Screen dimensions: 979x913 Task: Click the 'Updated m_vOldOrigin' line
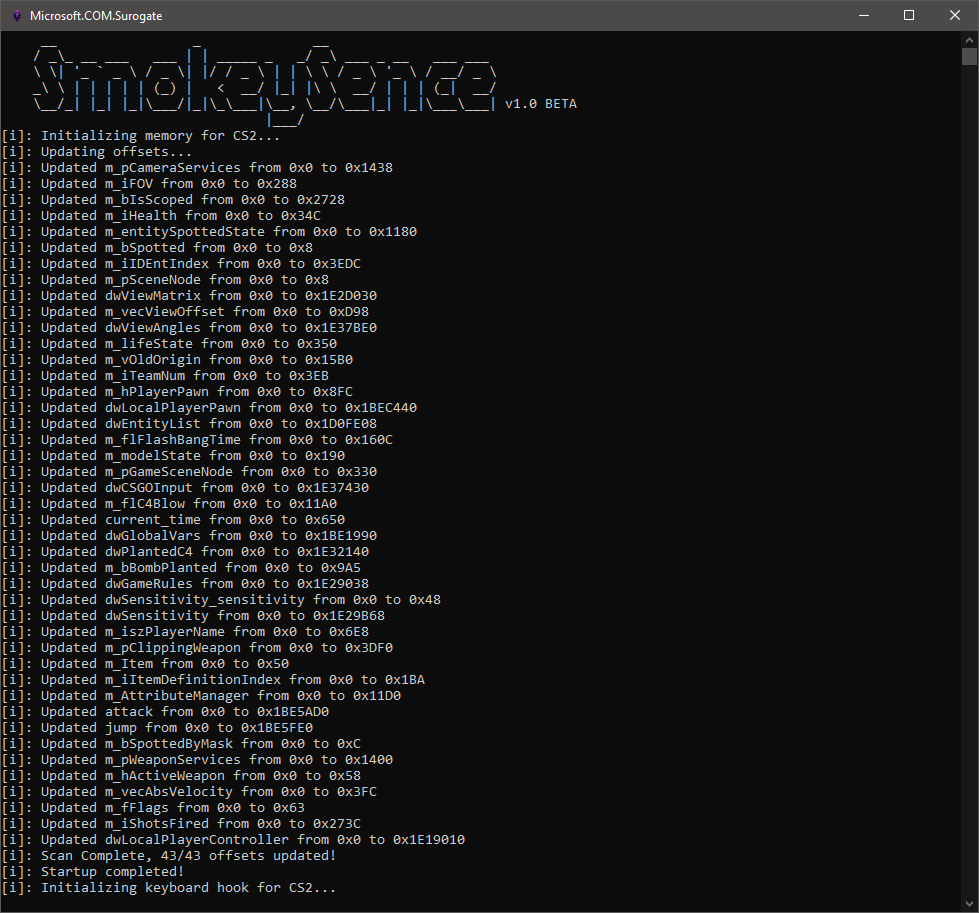tap(177, 360)
